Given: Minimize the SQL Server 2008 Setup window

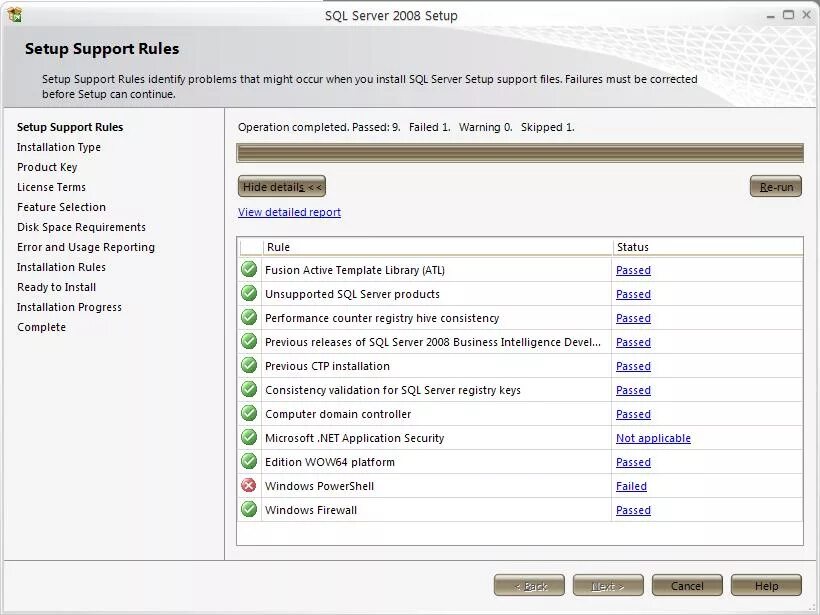Looking at the screenshot, I should [x=771, y=16].
